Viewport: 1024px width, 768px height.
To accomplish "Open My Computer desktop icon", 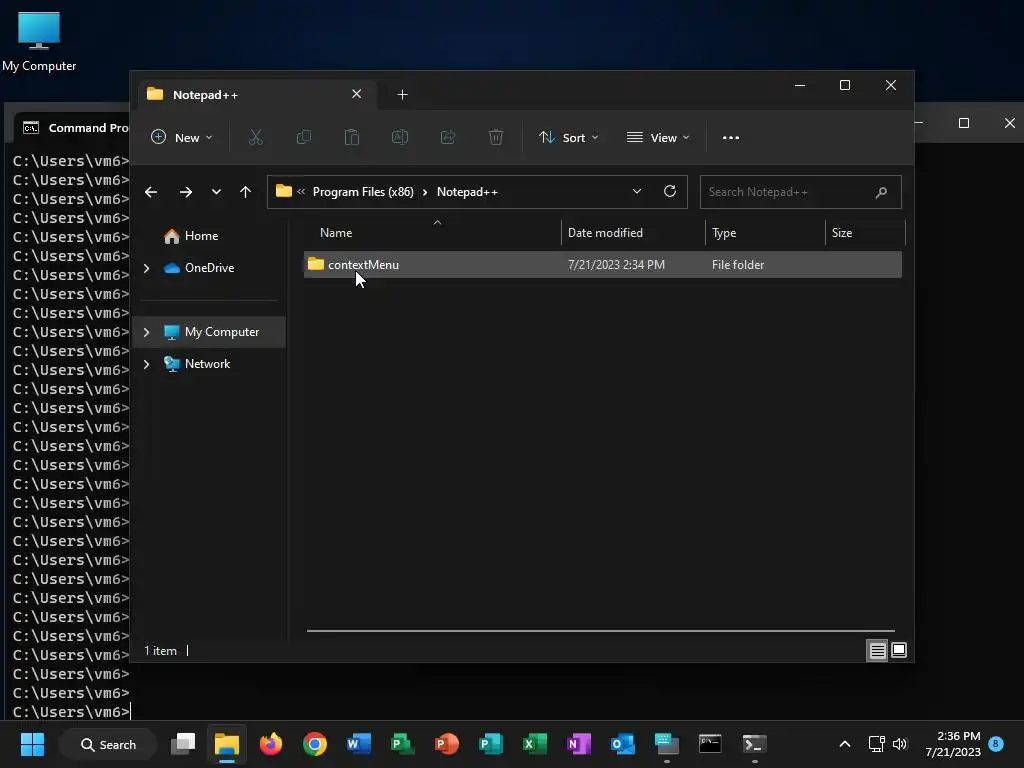I will (39, 41).
